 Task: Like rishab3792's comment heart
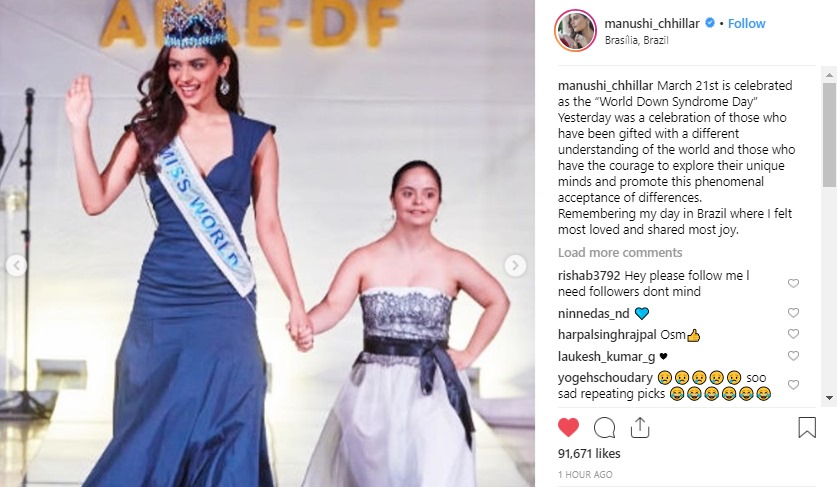point(793,283)
